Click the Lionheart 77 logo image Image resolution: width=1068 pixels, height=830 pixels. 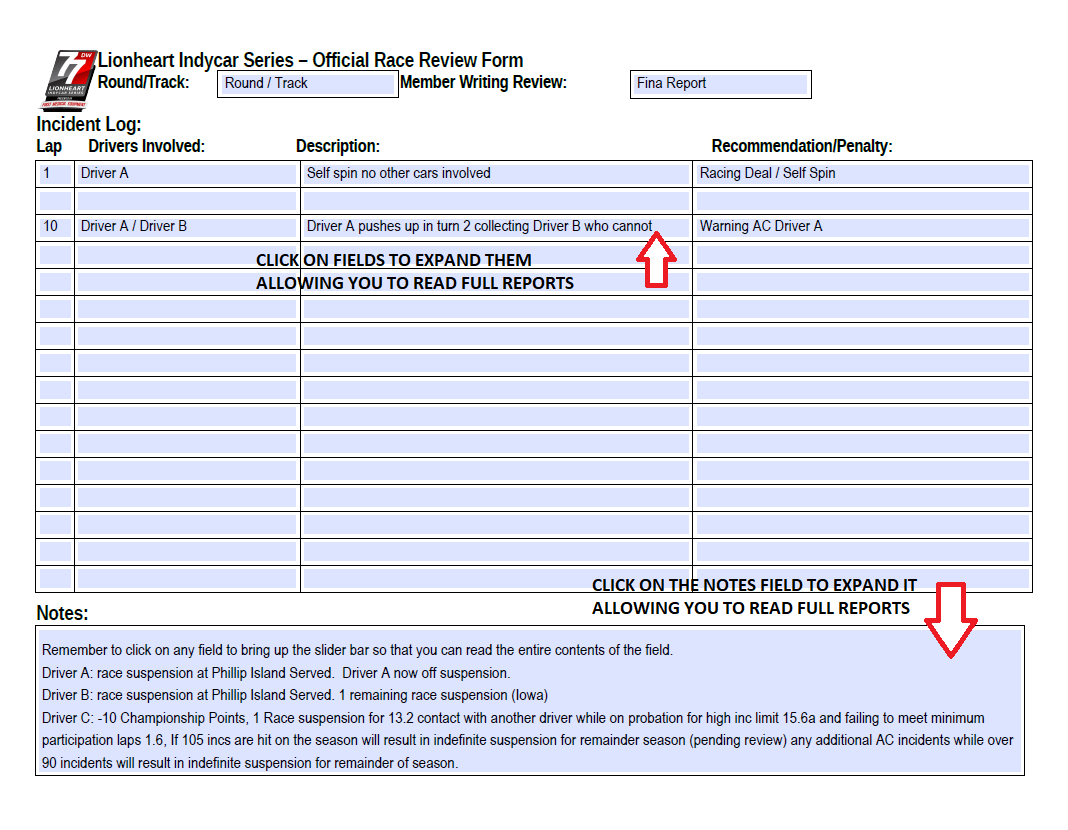67,80
